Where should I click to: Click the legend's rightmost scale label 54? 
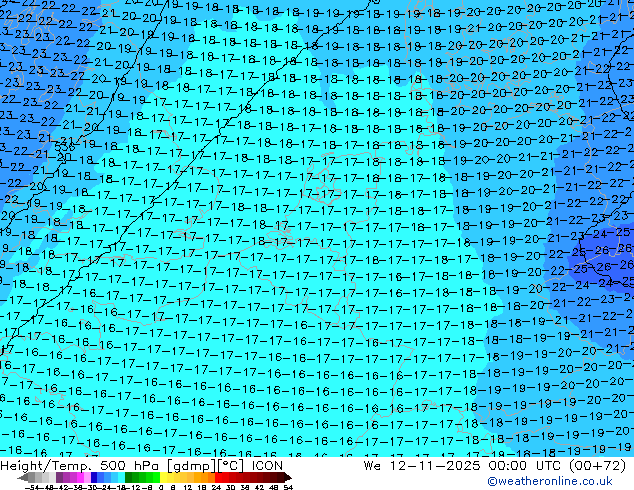click(287, 488)
